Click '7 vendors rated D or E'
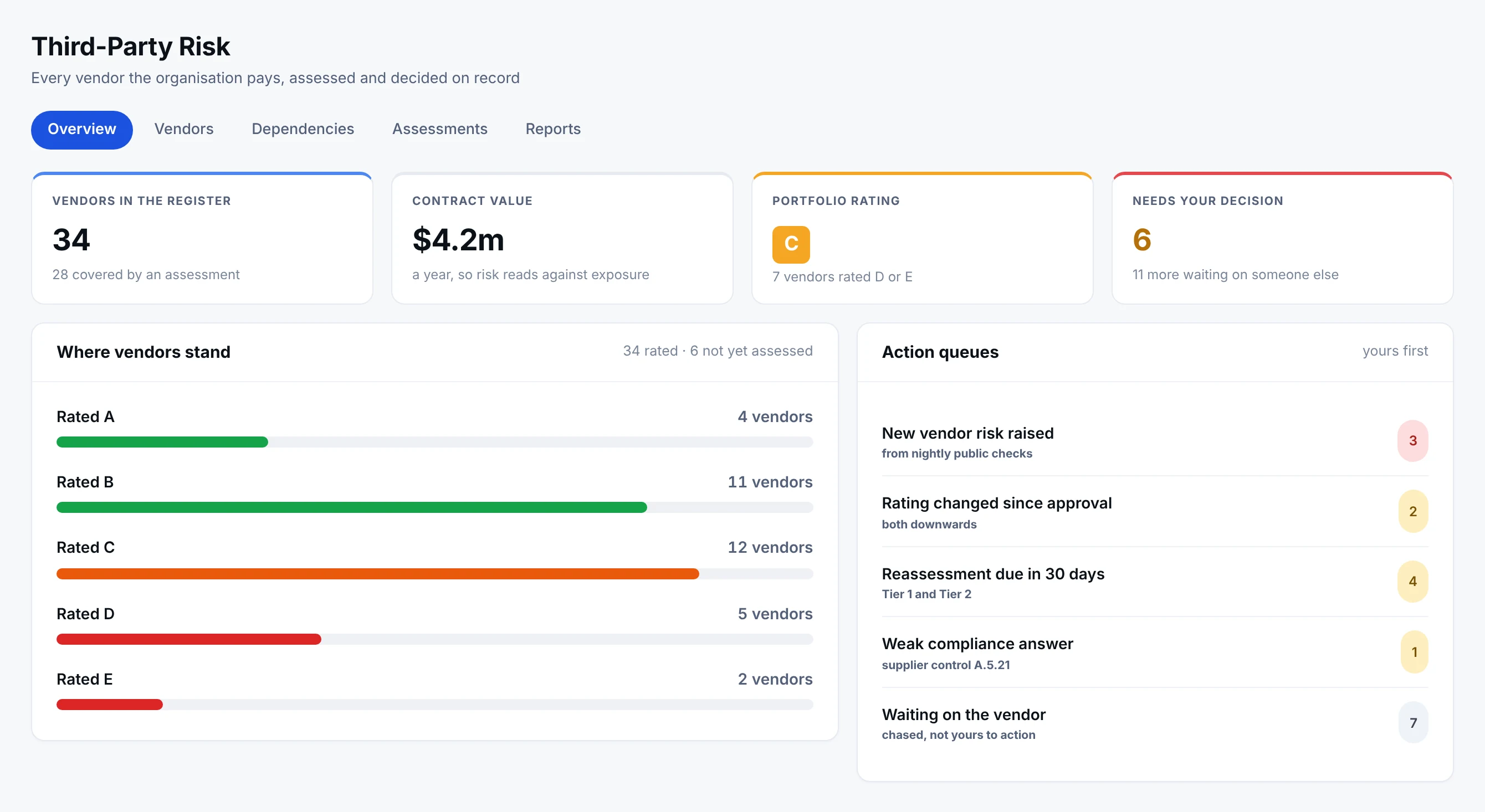 point(842,277)
